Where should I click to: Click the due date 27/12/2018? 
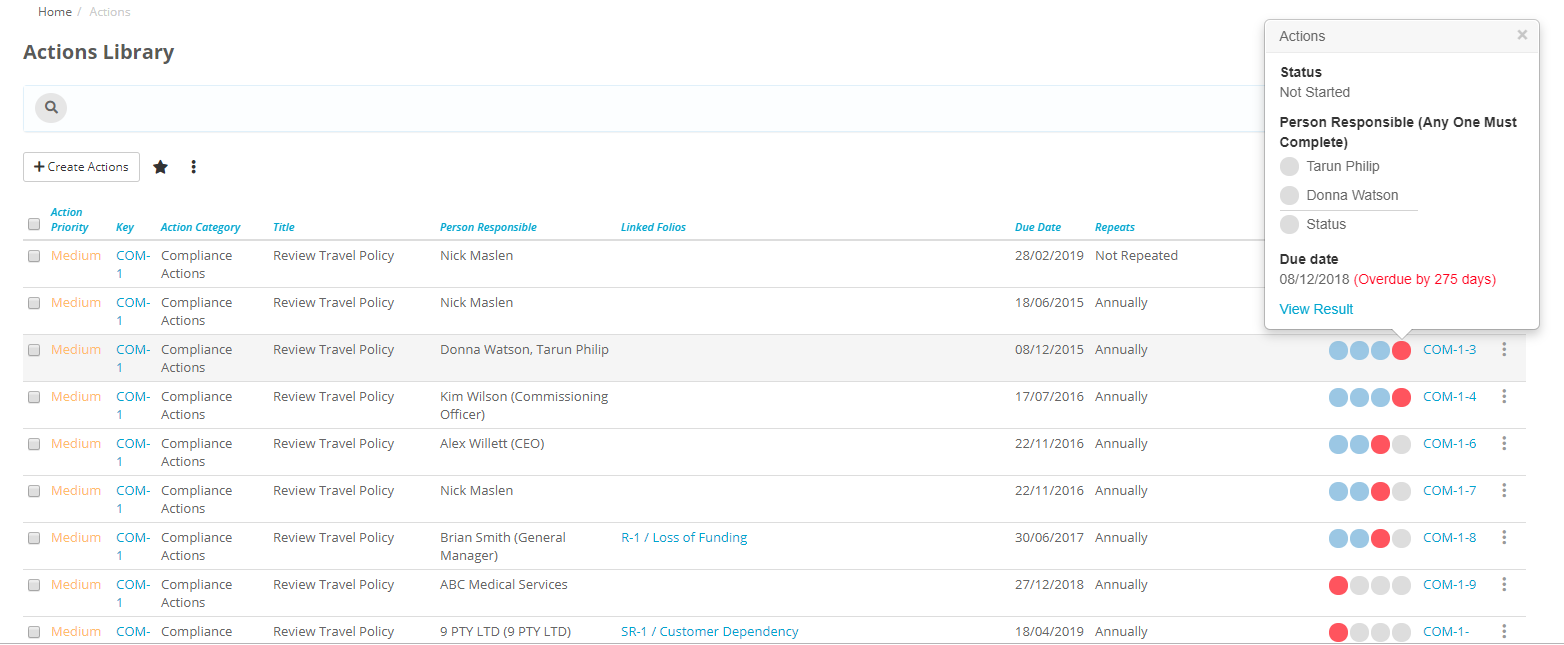[x=1049, y=584]
